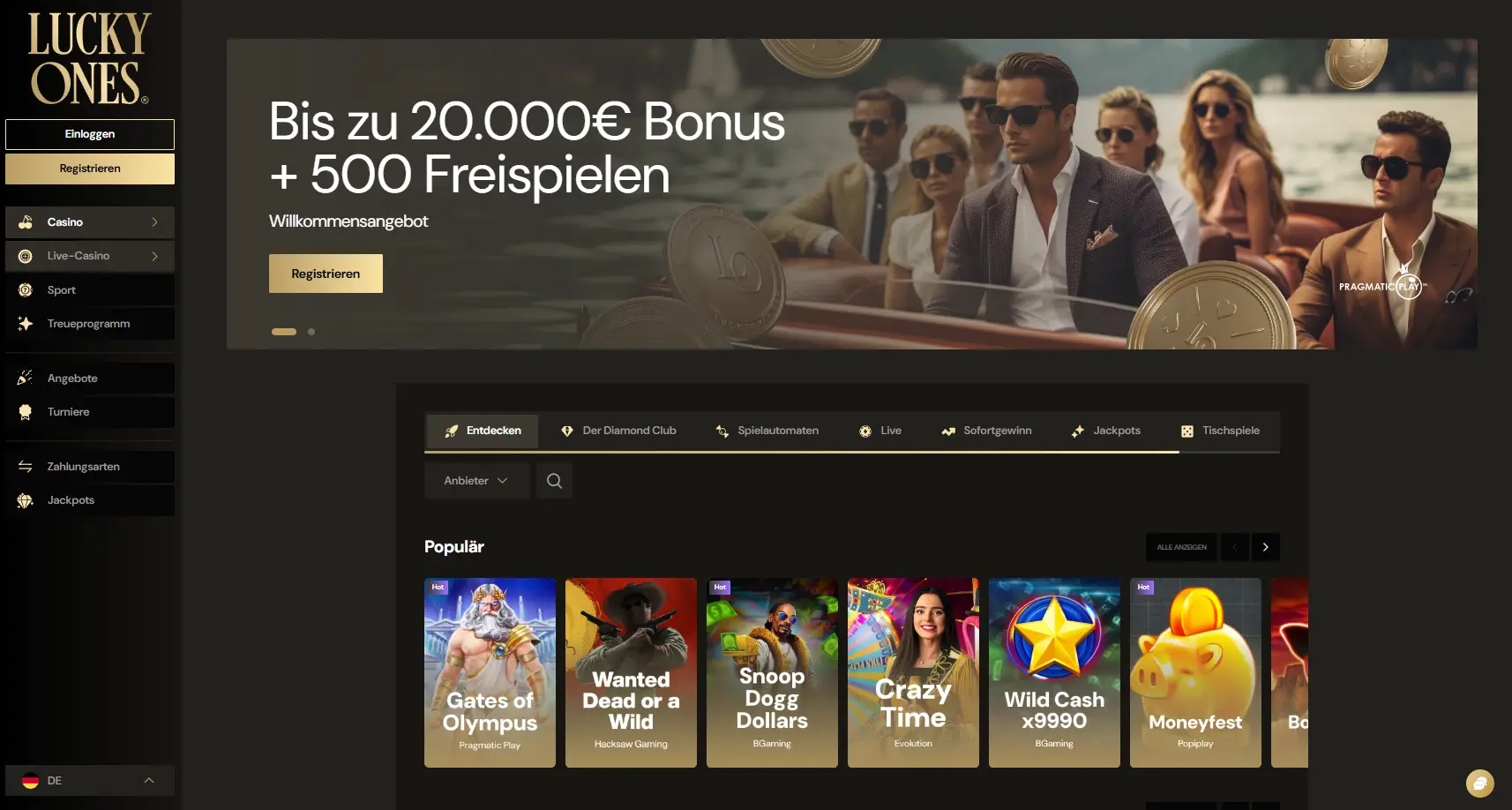Advance popular games with right arrow
The height and width of the screenshot is (810, 1512).
point(1265,547)
